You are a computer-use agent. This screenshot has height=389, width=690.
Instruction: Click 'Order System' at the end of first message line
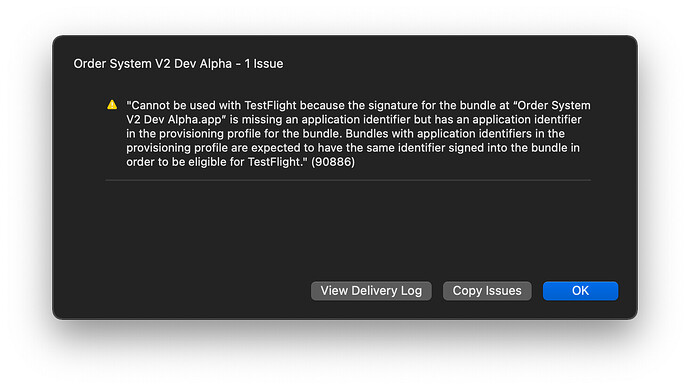(x=554, y=106)
